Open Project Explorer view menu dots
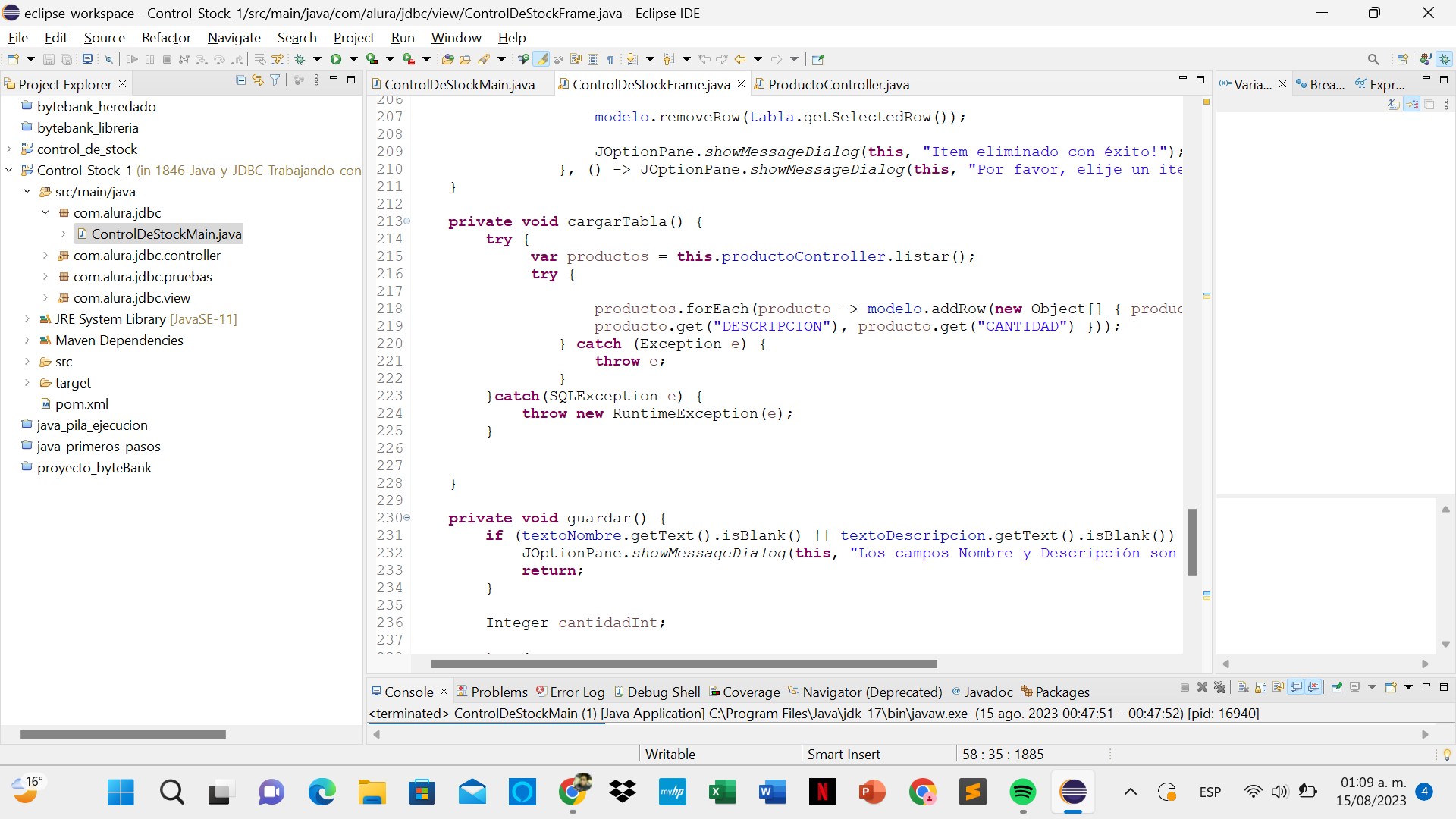 tap(317, 80)
